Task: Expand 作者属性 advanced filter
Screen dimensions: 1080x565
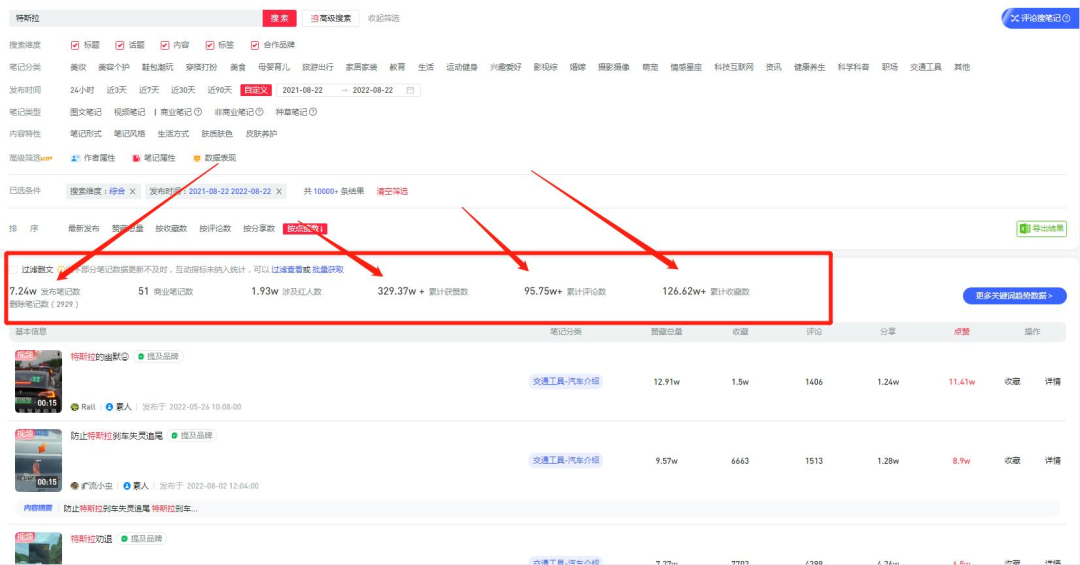Action: [93, 158]
